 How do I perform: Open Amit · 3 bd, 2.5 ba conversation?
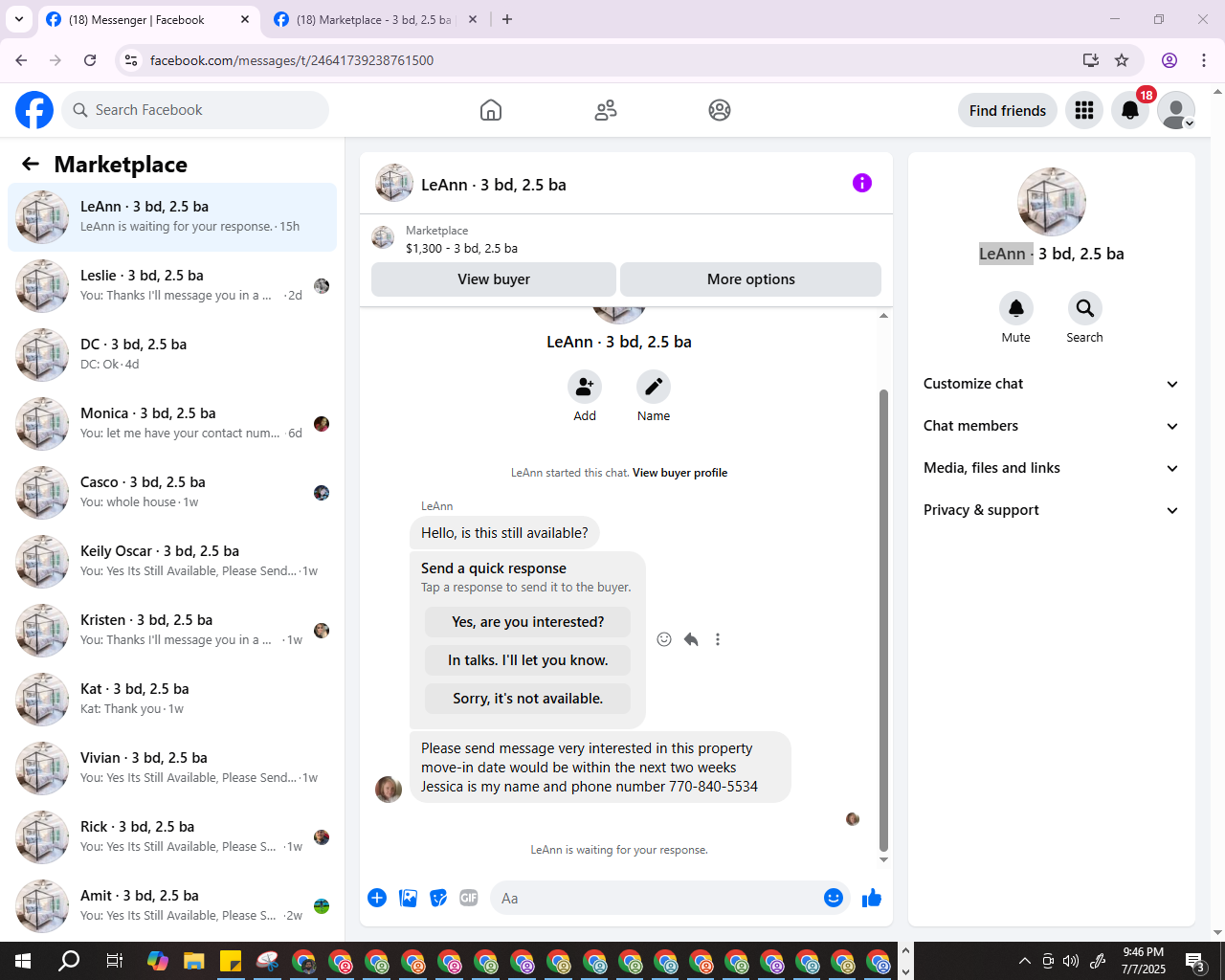172,906
